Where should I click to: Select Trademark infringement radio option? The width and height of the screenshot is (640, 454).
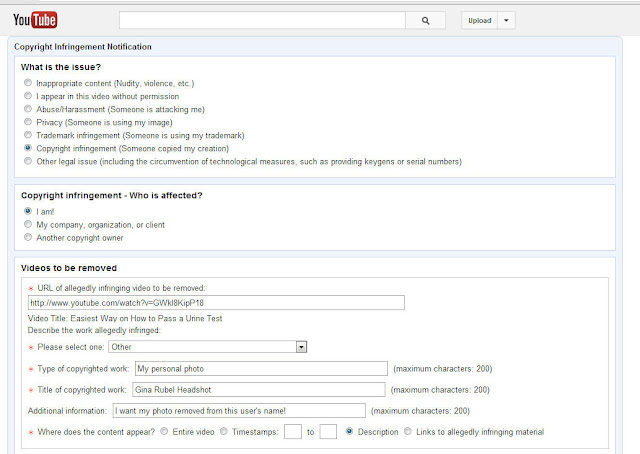(28, 135)
